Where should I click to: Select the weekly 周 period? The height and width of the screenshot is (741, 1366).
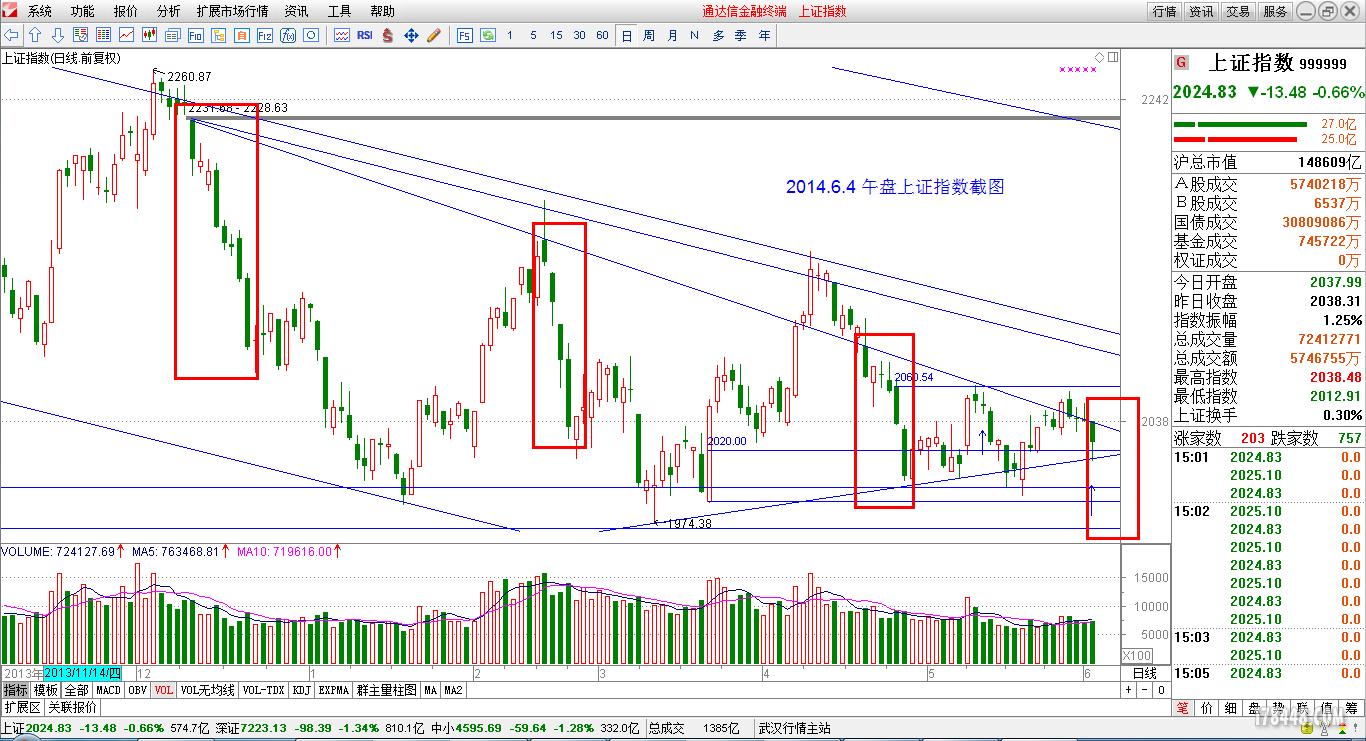click(x=649, y=35)
